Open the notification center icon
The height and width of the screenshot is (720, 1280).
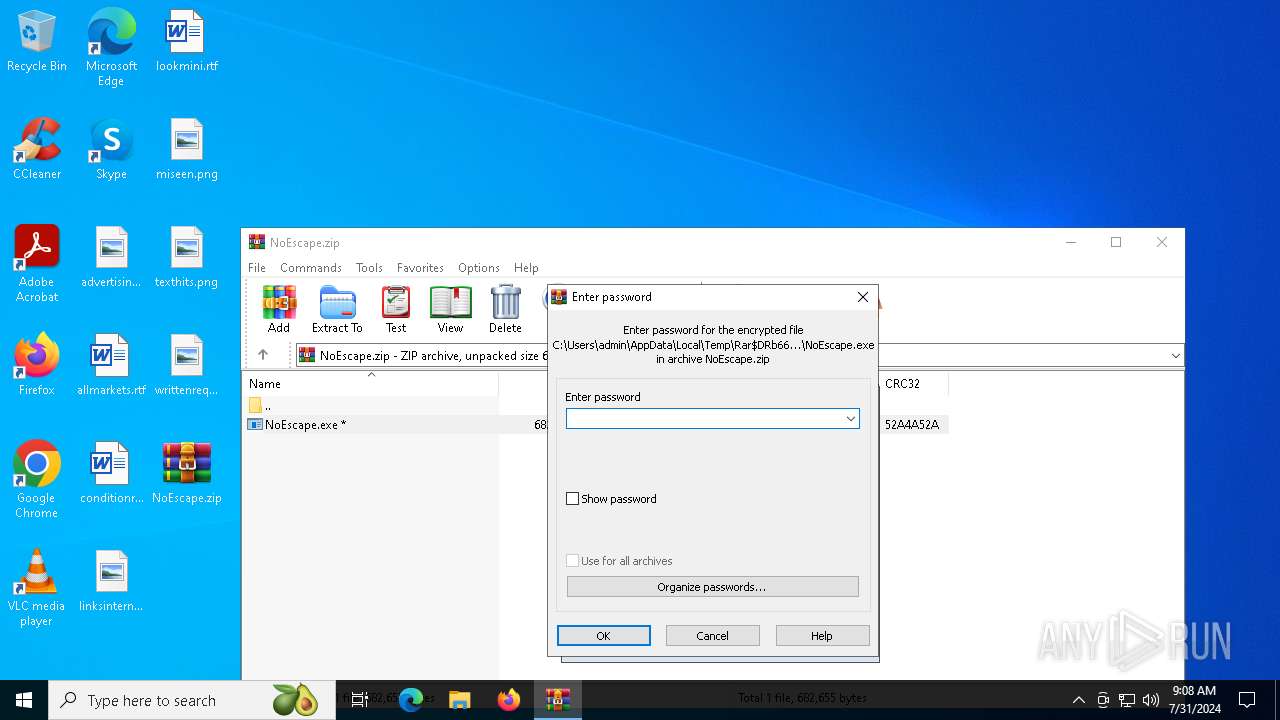click(x=1247, y=700)
